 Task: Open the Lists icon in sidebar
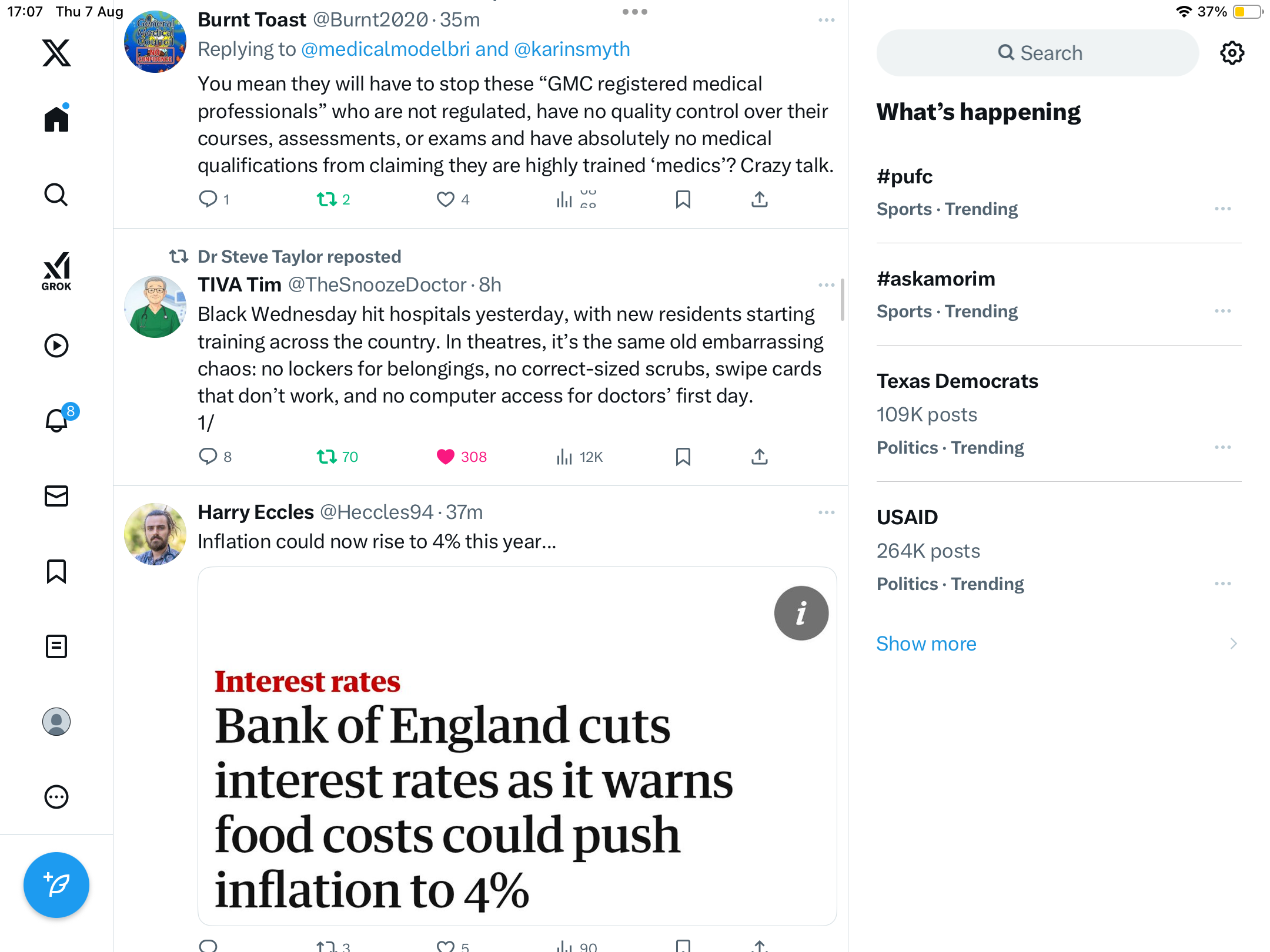pyautogui.click(x=56, y=646)
